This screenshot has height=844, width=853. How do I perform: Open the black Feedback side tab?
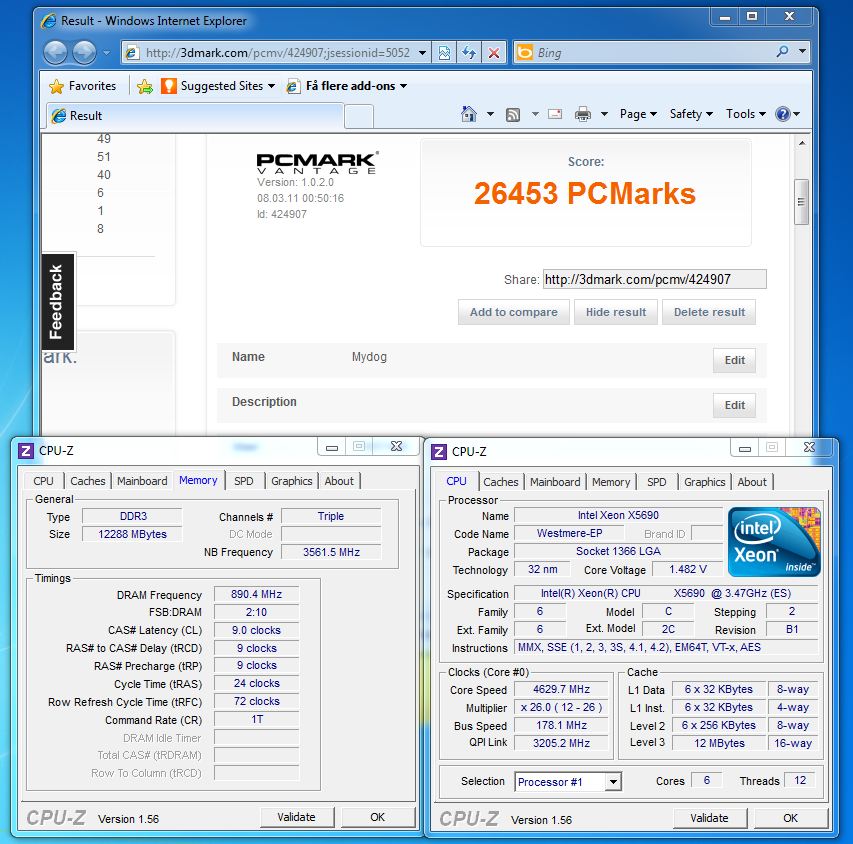58,301
